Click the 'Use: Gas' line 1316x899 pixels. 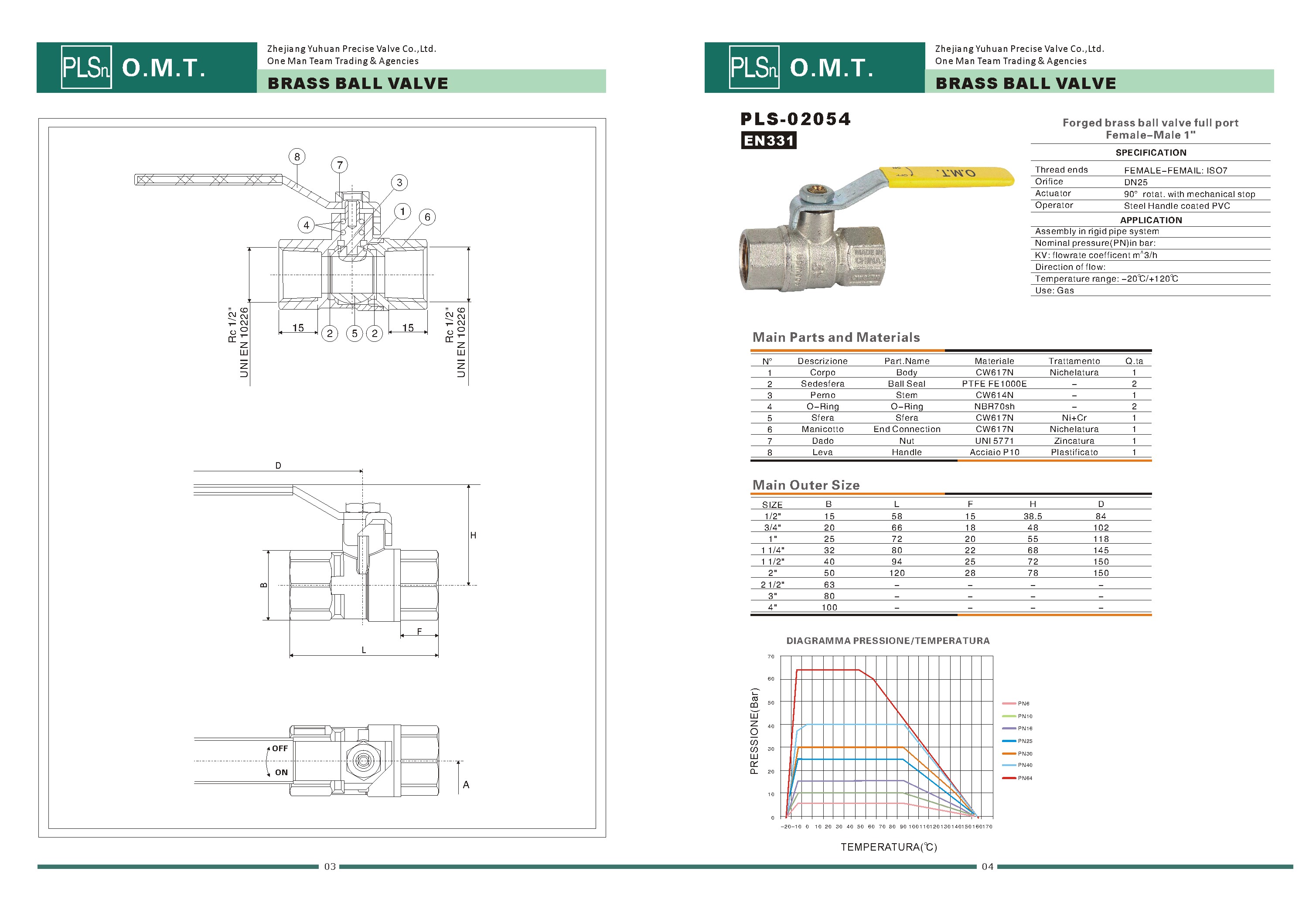(x=1054, y=290)
